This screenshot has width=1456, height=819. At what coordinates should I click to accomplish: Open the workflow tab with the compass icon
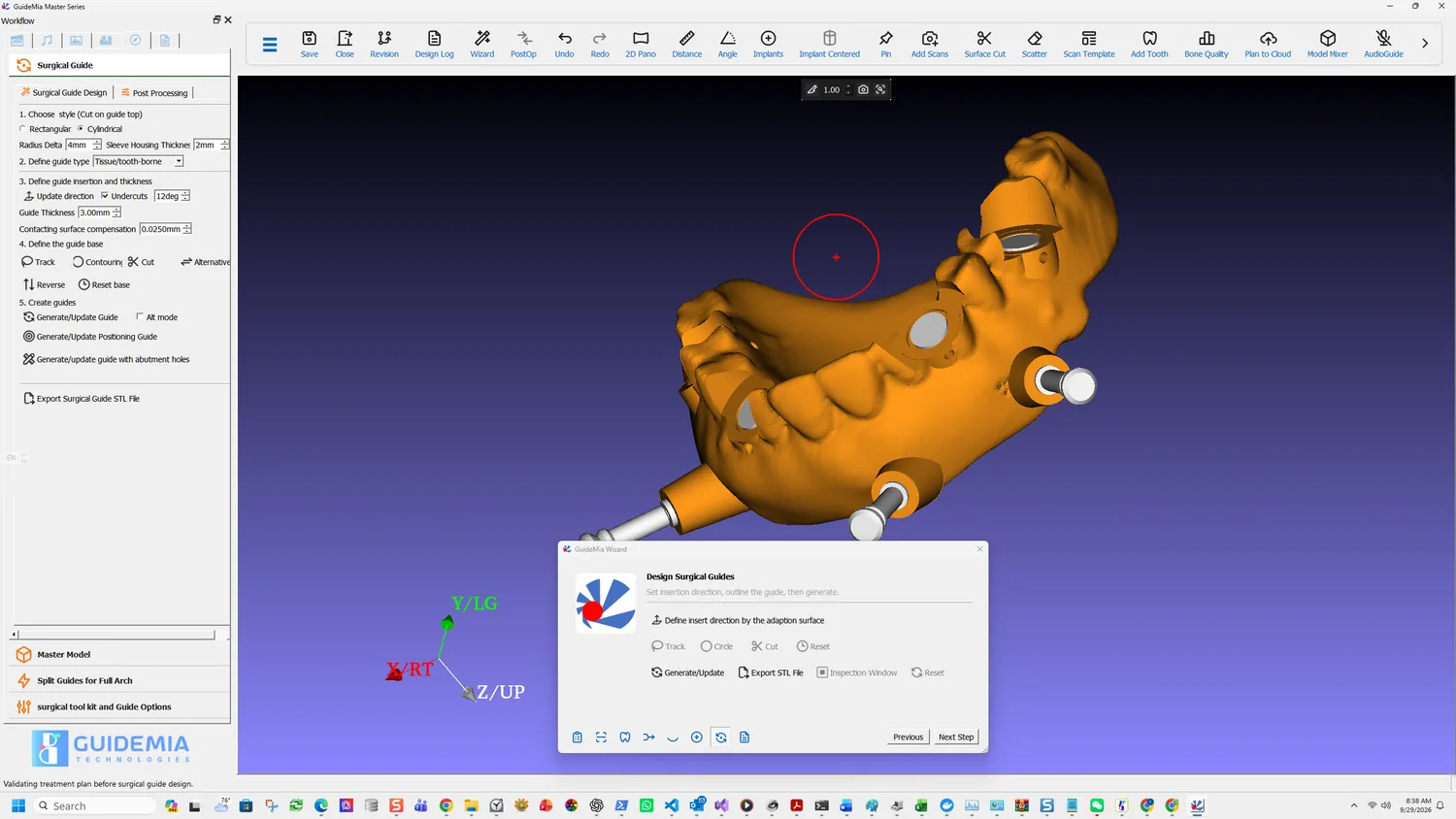(135, 41)
